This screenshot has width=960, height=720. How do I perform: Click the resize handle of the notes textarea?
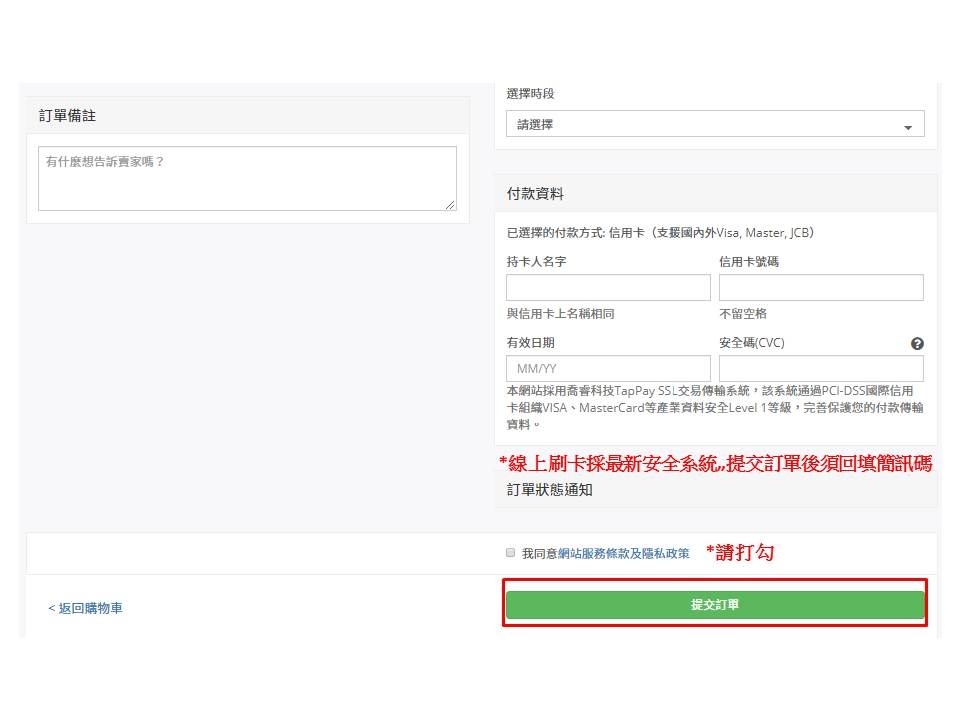pos(450,204)
